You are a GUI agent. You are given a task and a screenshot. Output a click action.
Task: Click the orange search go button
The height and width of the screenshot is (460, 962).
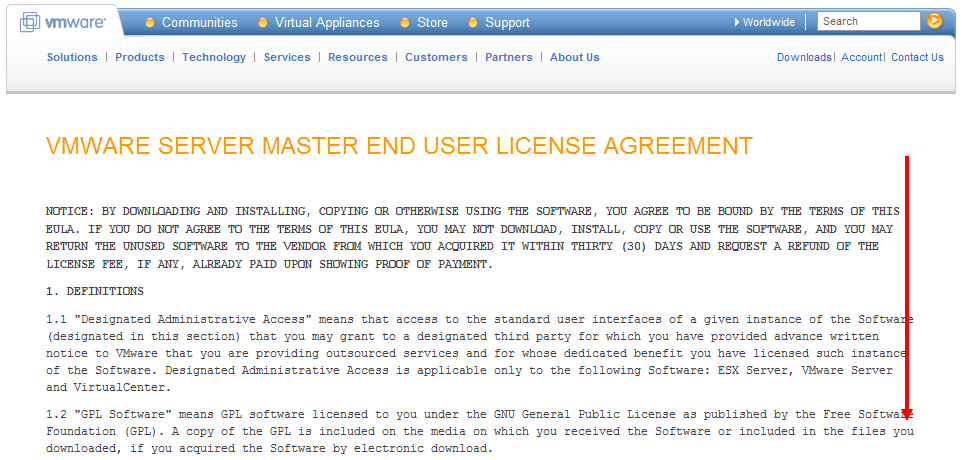[x=934, y=21]
